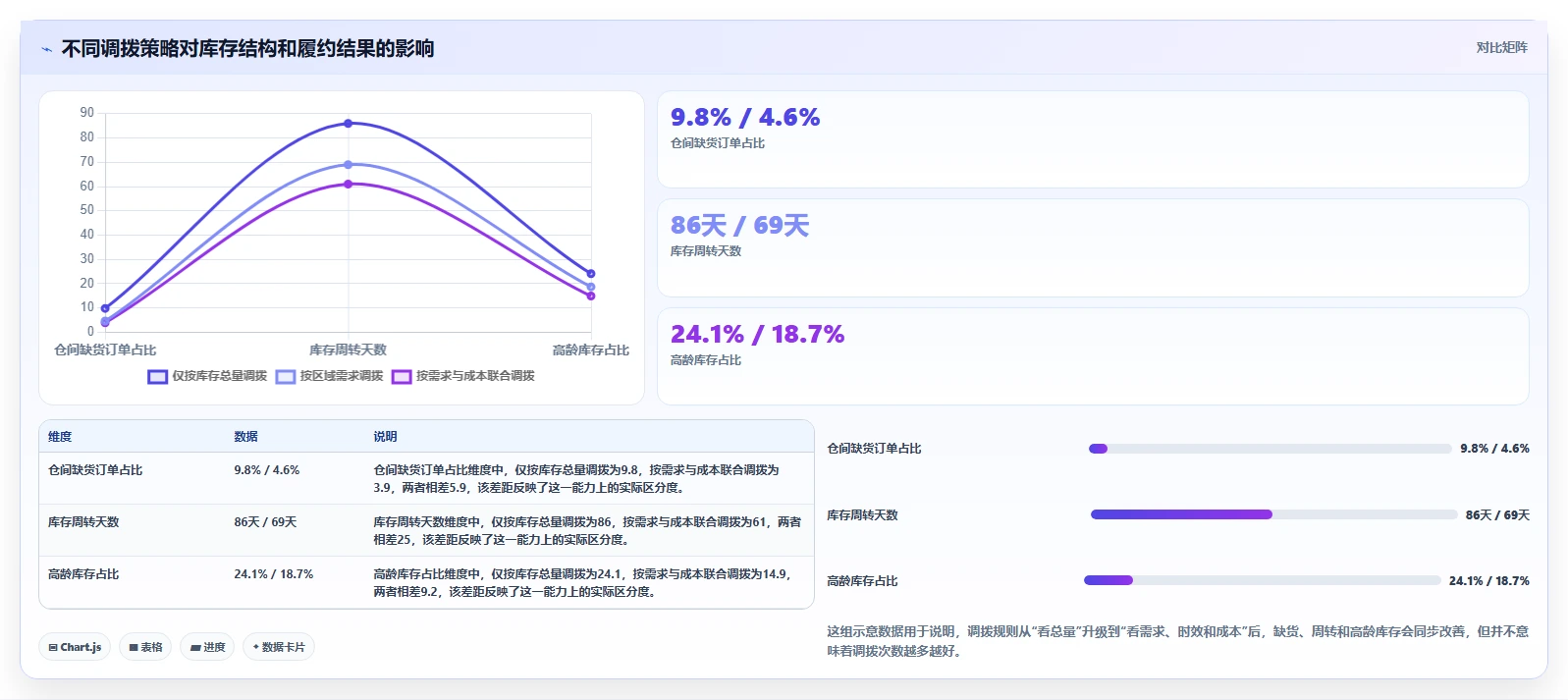Click the 说明 table column header
1568x700 pixels.
[x=385, y=437]
